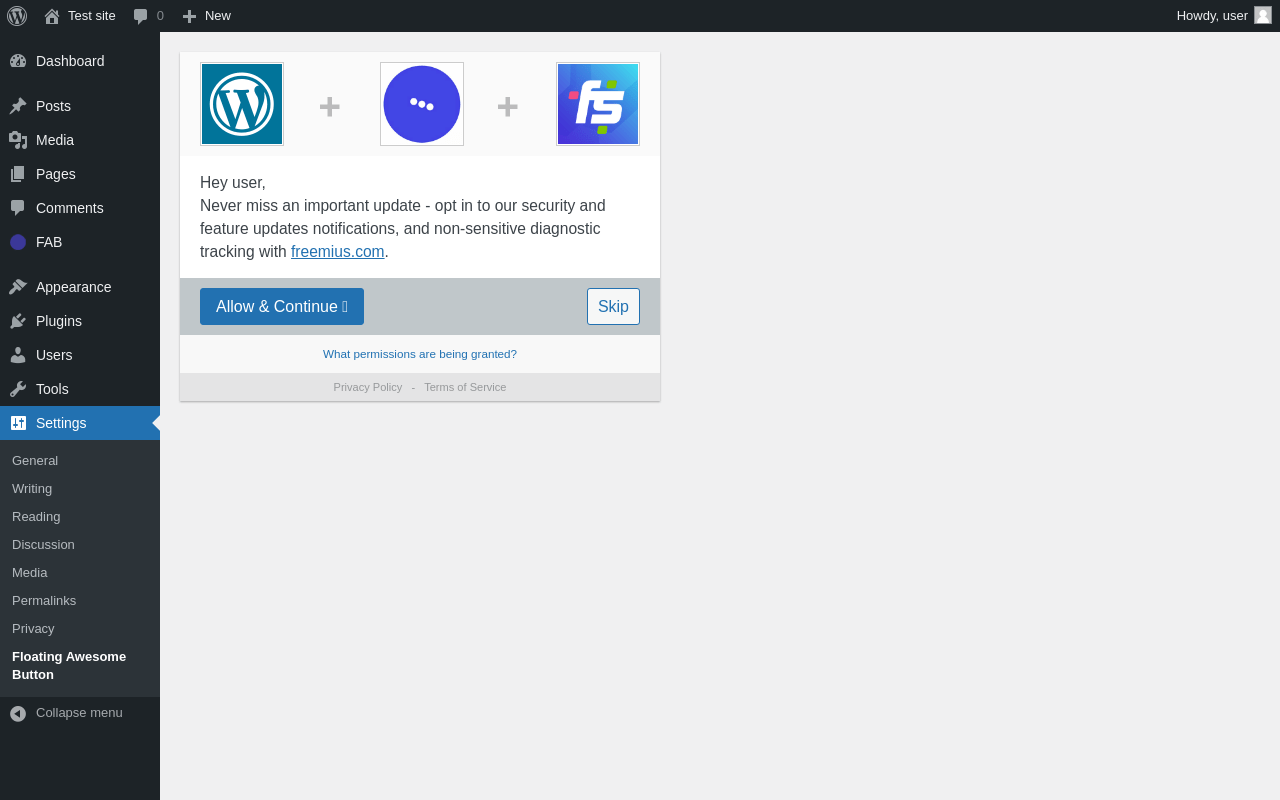Open the Dashboard menu
1280x800 pixels.
(x=80, y=61)
